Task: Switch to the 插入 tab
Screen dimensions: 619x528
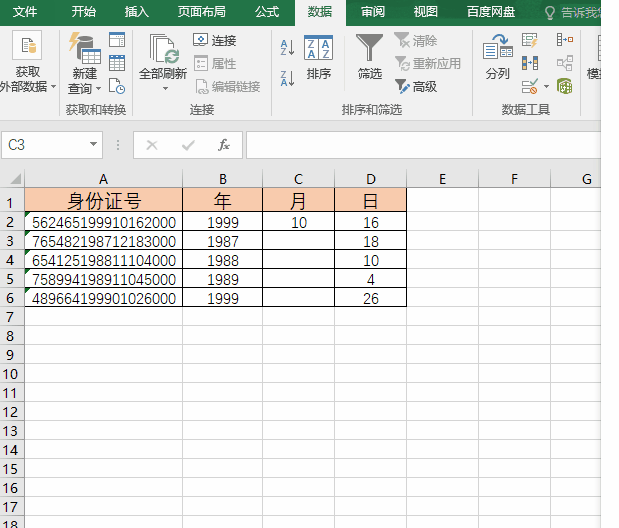Action: (x=137, y=12)
